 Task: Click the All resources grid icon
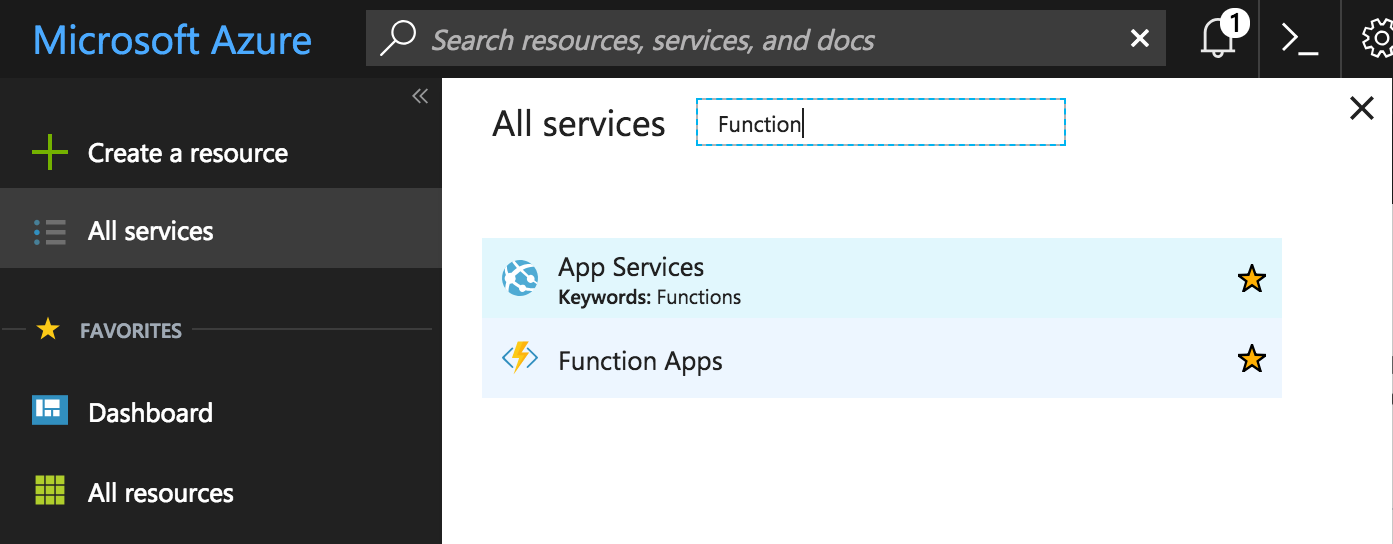pyautogui.click(x=50, y=491)
